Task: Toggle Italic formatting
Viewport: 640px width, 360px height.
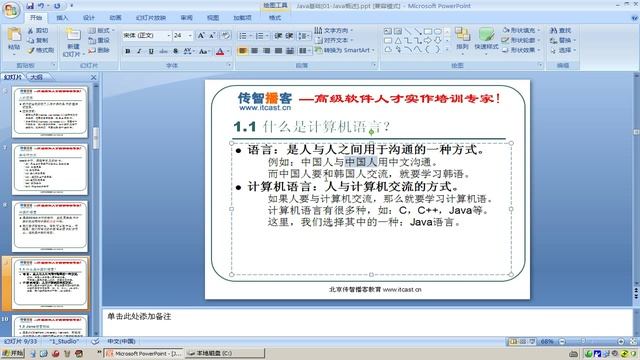Action: pos(139,51)
